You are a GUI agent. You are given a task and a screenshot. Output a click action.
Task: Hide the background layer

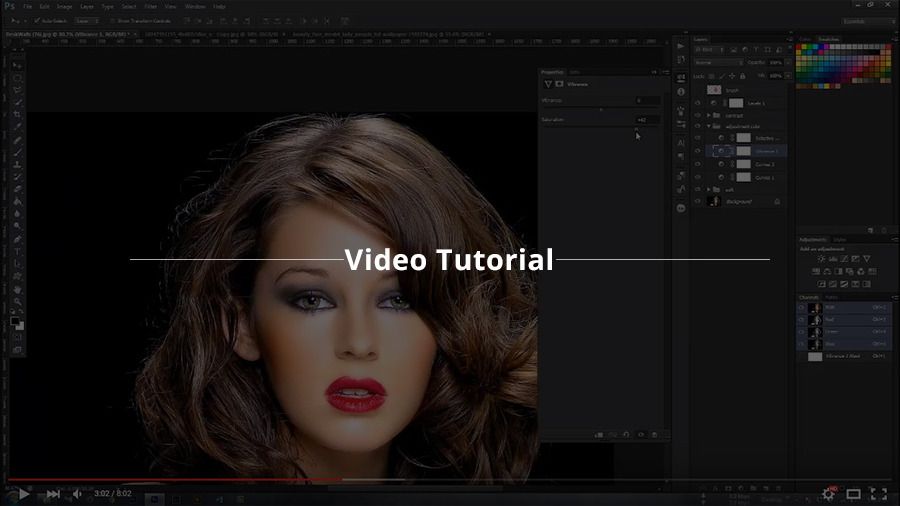click(698, 201)
